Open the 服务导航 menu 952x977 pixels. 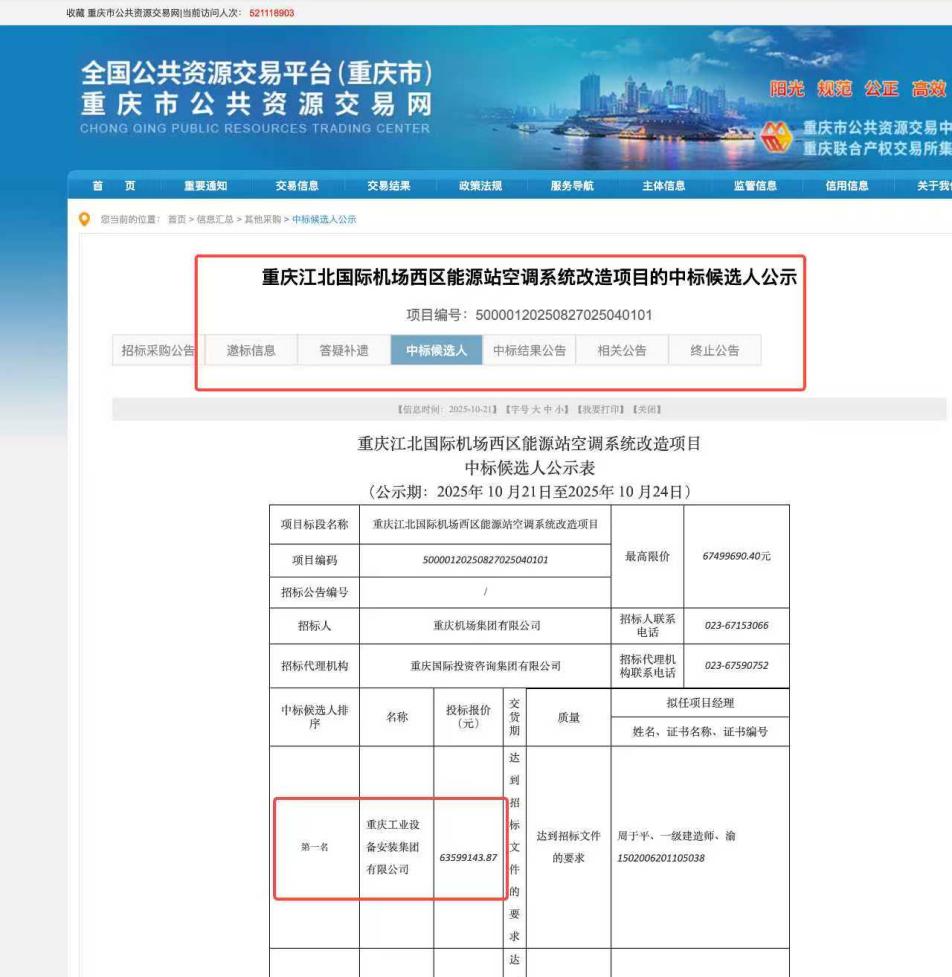(x=572, y=186)
